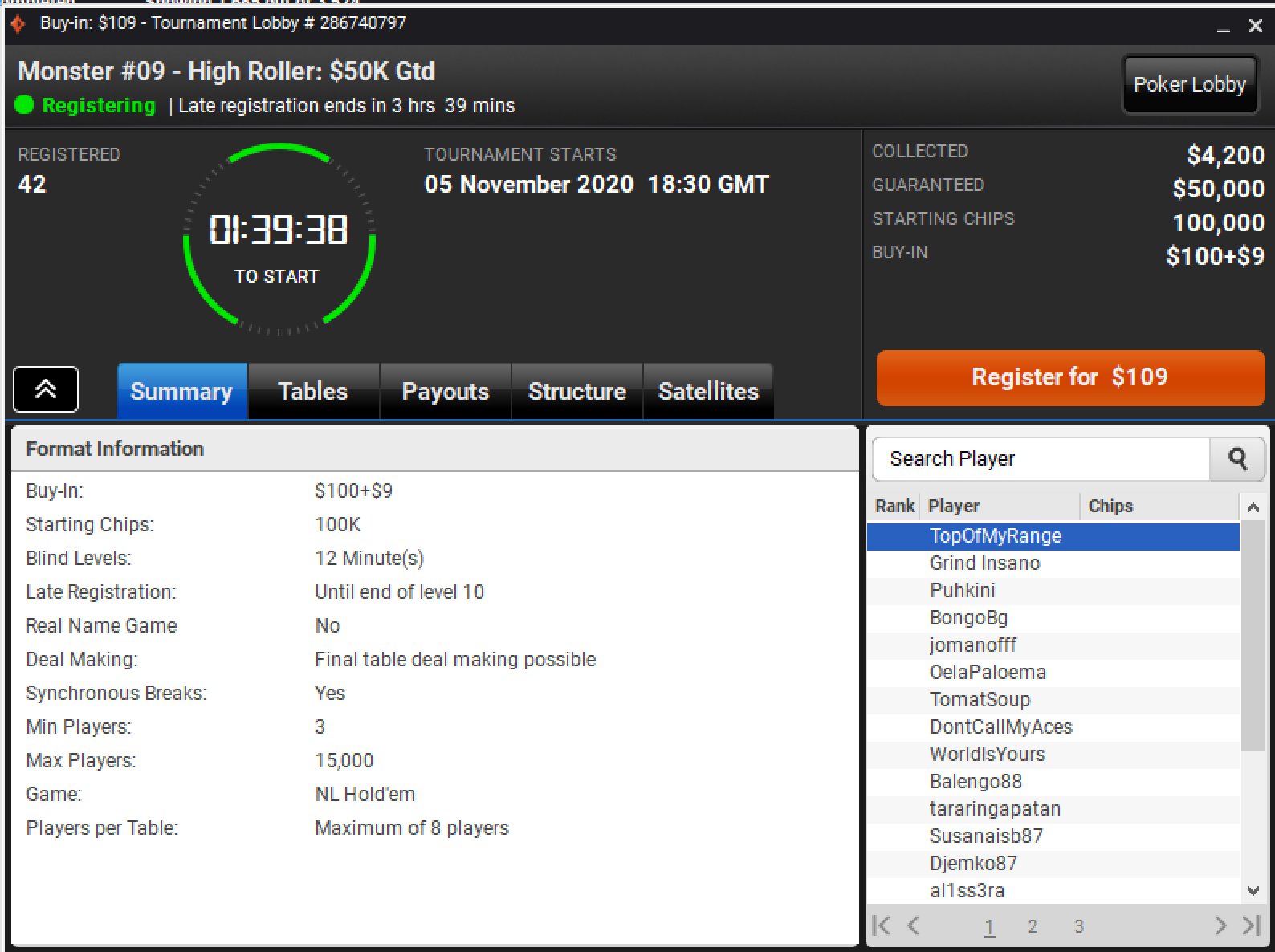Screen dimensions: 1275x952
Task: Sort by Chips column header
Action: 1160,506
